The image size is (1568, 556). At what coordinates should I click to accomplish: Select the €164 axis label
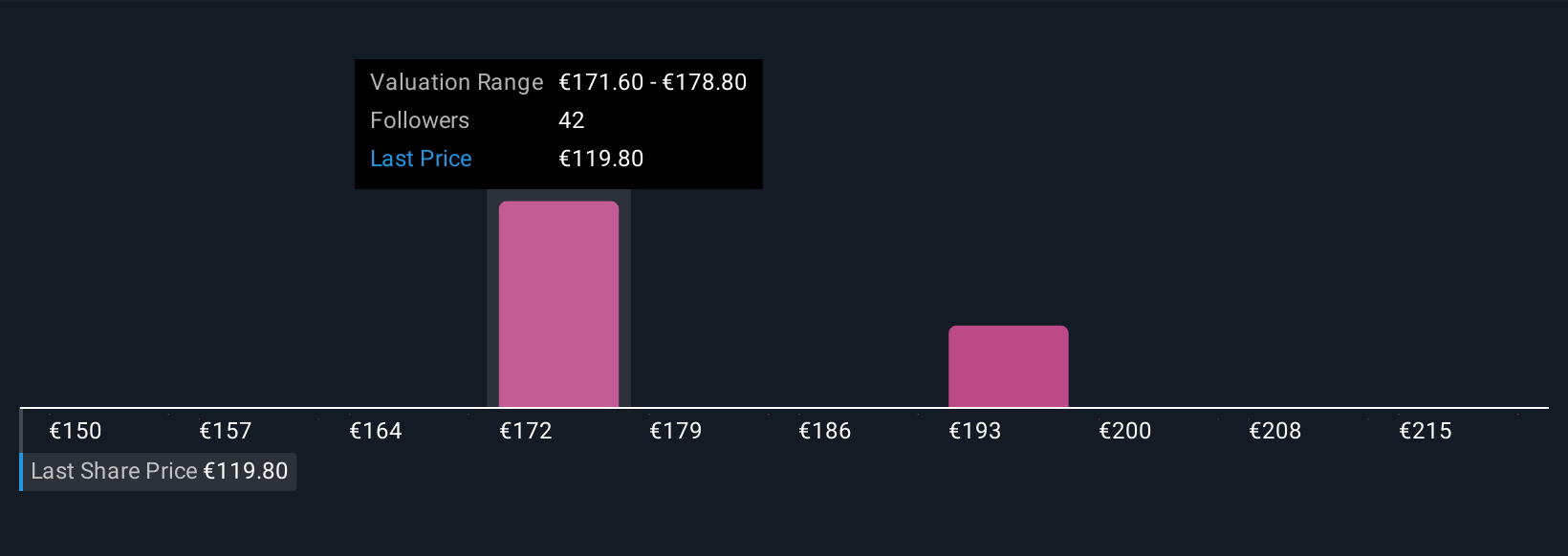(x=376, y=431)
